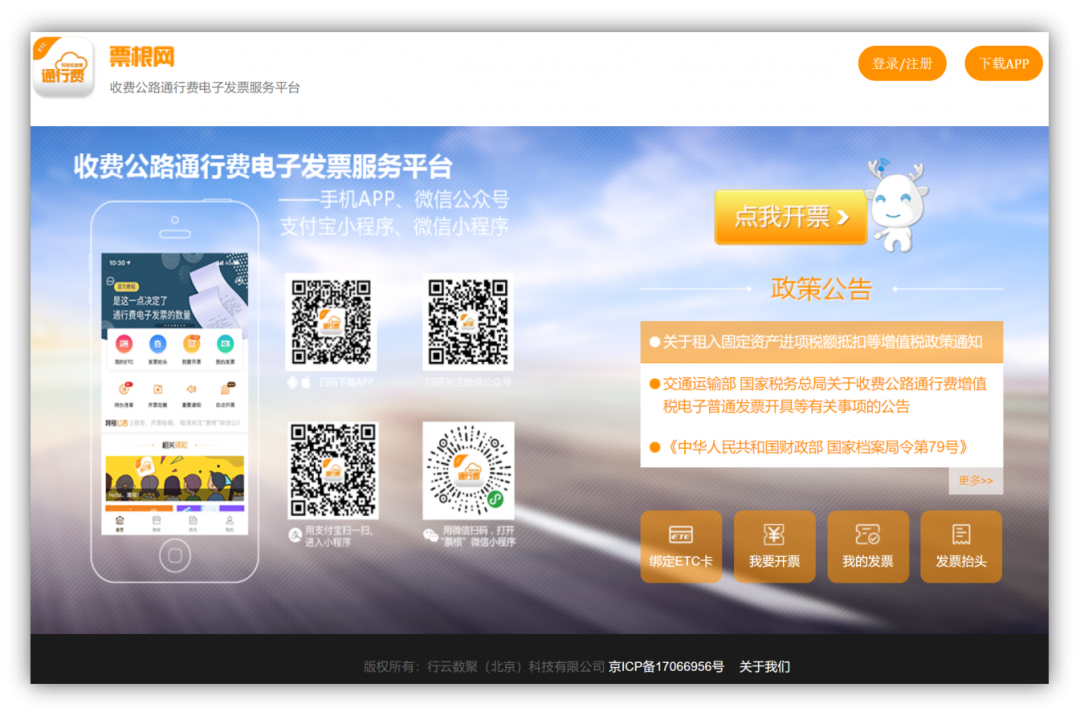Click the 票根网 site title

[x=142, y=56]
